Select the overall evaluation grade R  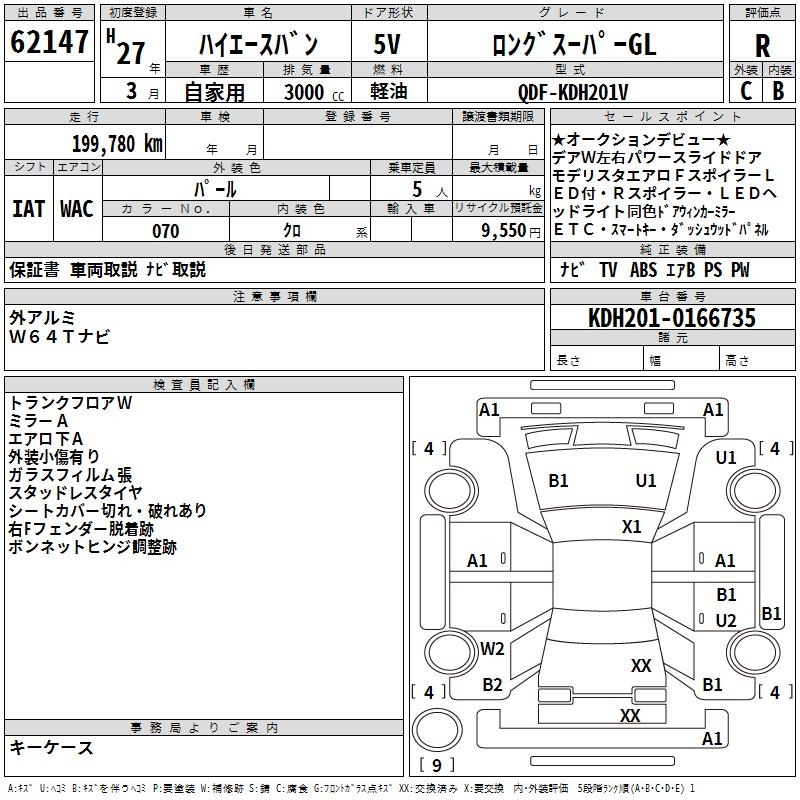pyautogui.click(x=762, y=45)
